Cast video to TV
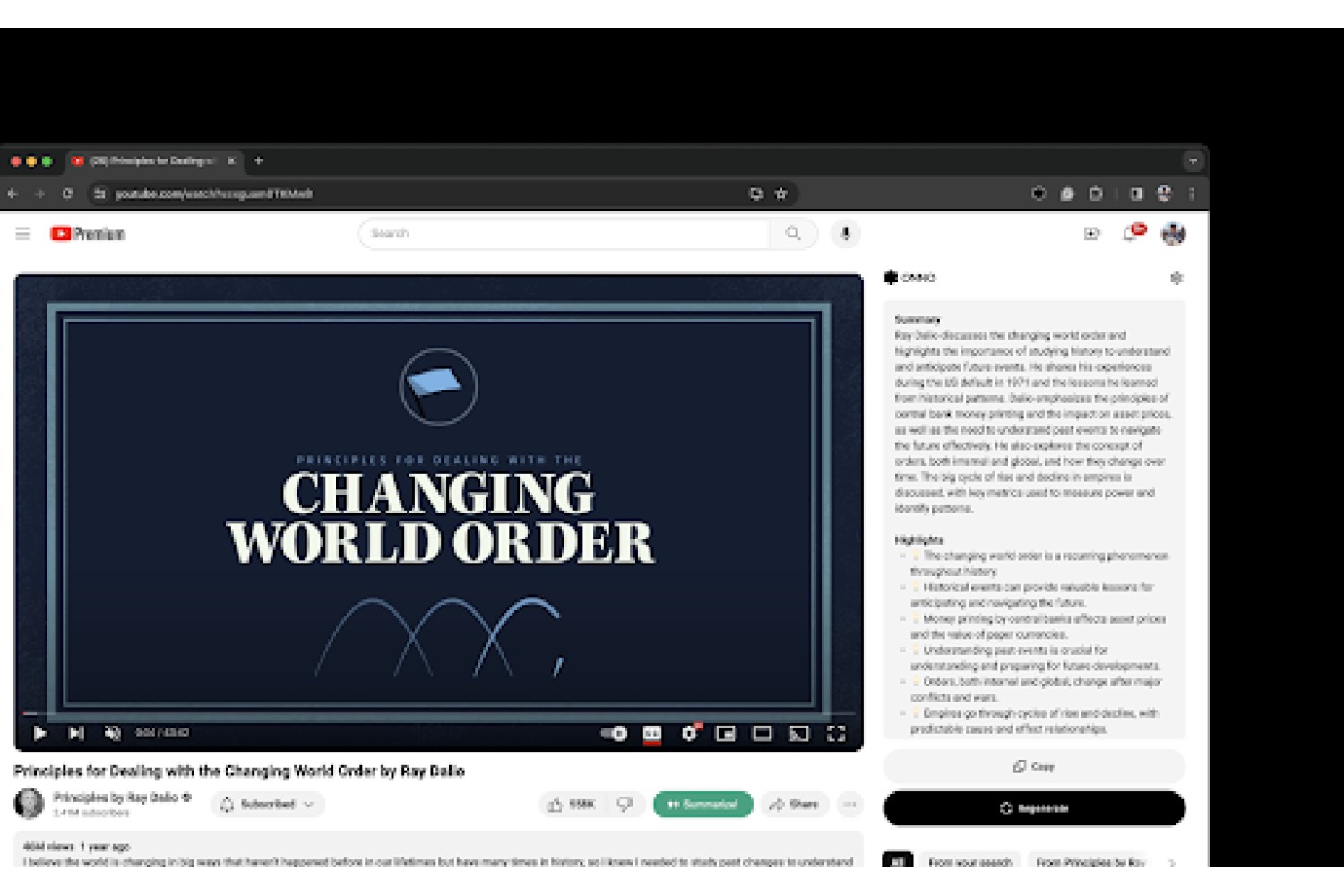The height and width of the screenshot is (896, 1344). (798, 734)
